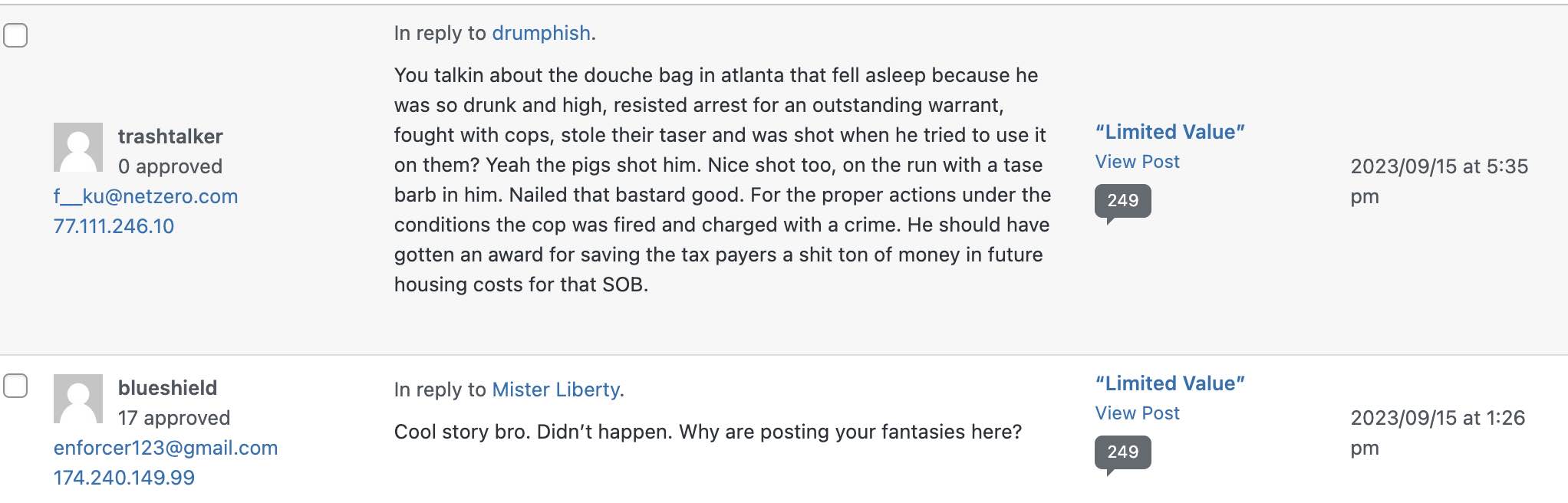Open comment count bubble for blueshield's row

1122,452
